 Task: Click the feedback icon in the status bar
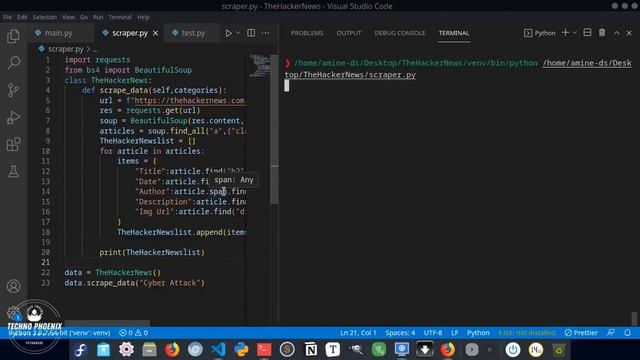point(611,333)
